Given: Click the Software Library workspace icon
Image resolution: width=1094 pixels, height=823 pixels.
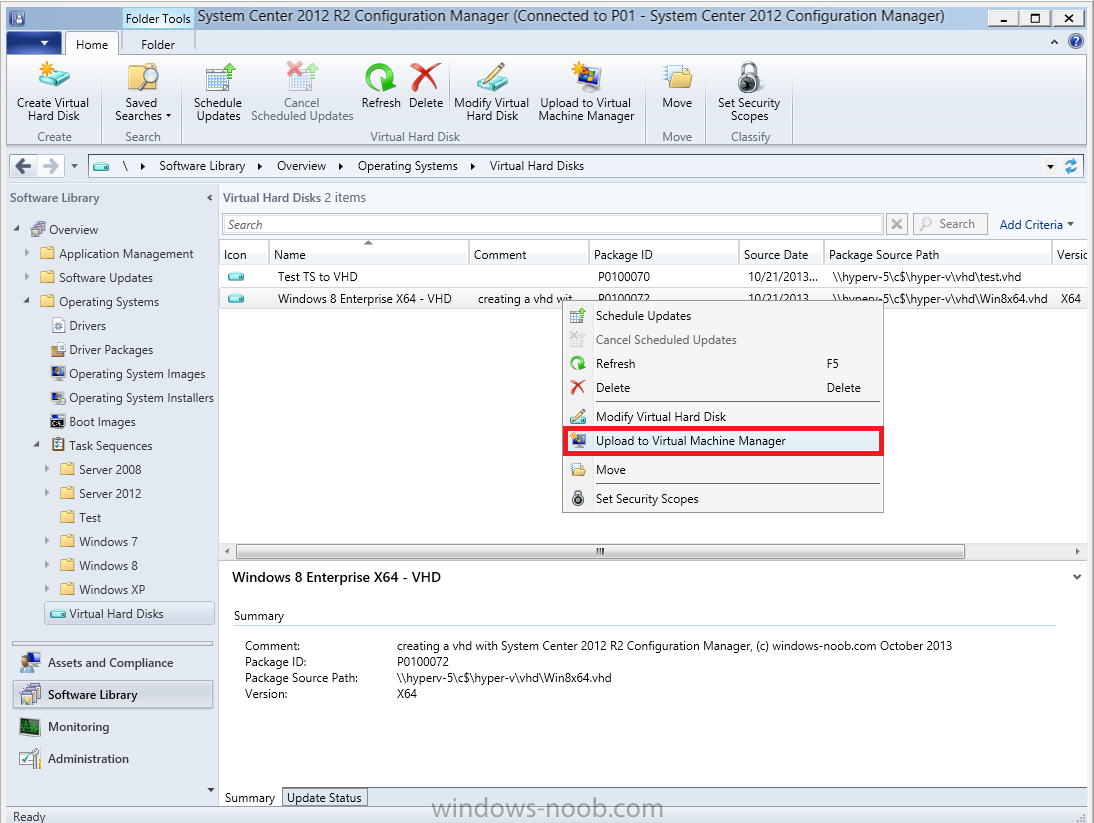Looking at the screenshot, I should coord(30,695).
